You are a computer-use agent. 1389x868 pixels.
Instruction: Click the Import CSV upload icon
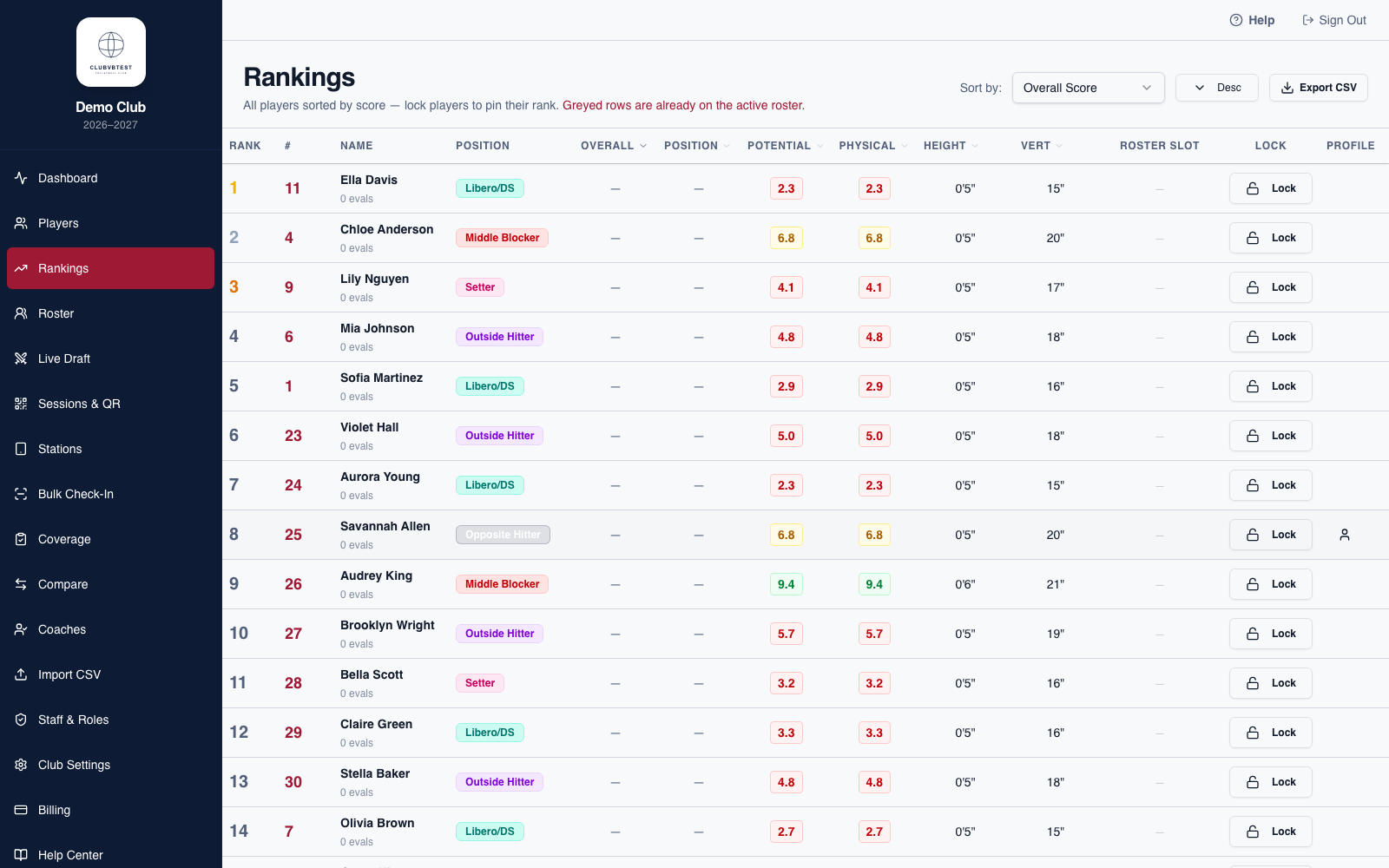tap(21, 674)
